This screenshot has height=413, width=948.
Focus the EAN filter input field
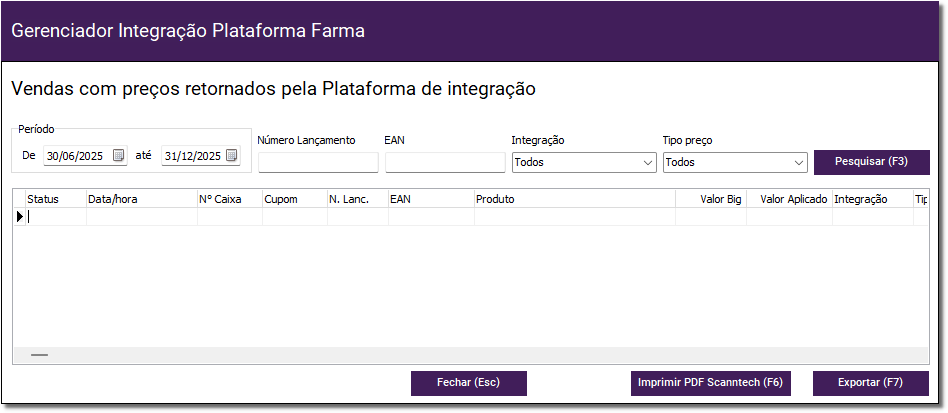coord(445,163)
